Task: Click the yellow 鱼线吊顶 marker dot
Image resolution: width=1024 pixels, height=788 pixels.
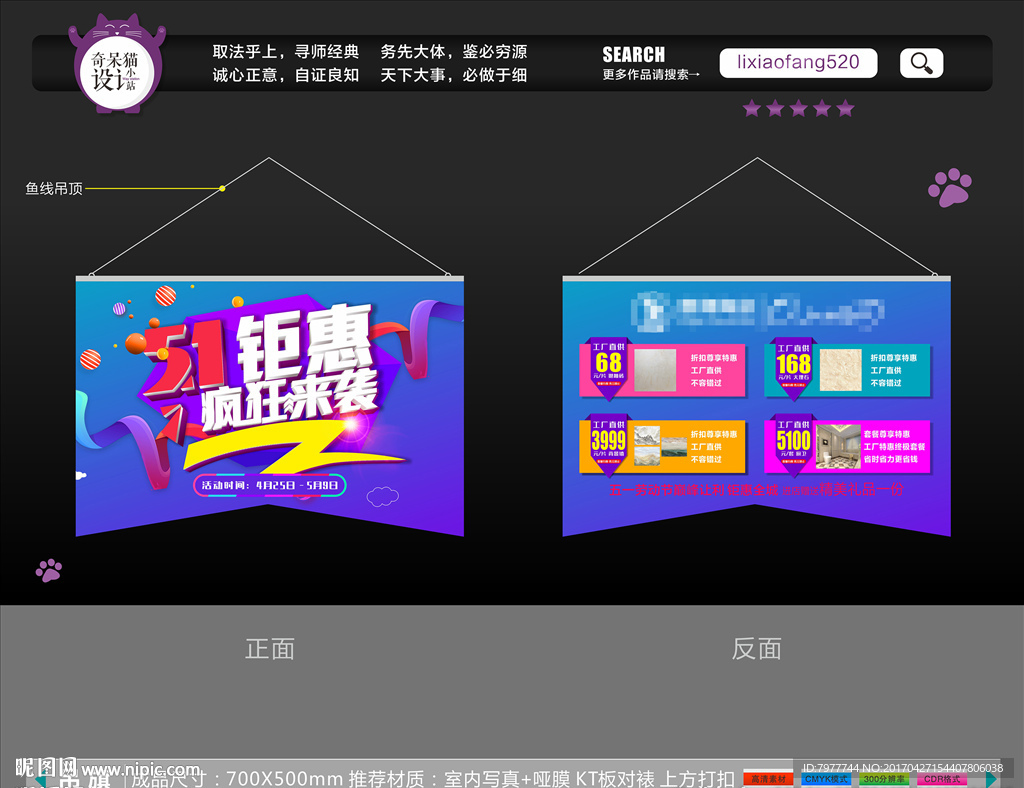Action: coord(222,188)
